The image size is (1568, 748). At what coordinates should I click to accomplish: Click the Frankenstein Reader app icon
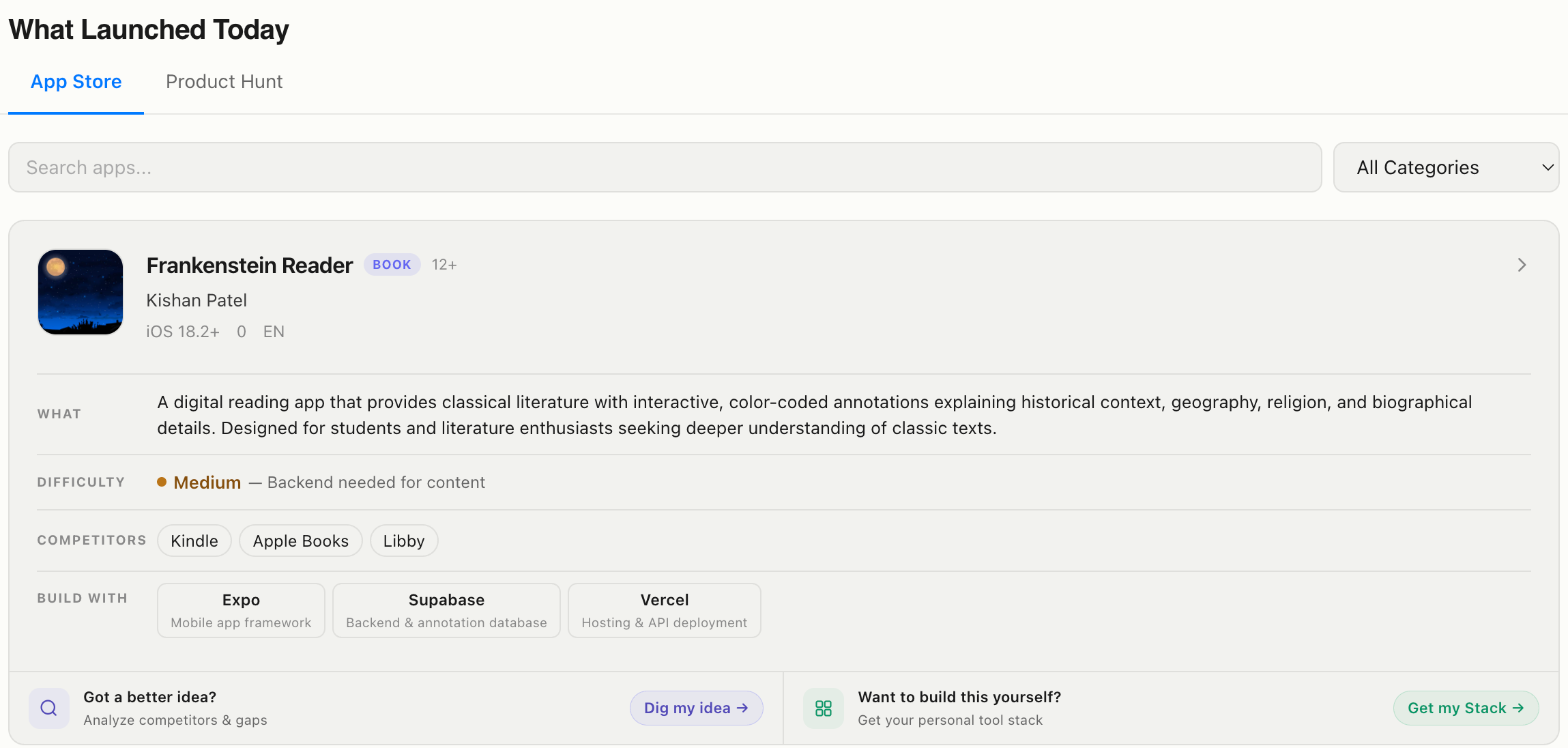pos(81,292)
